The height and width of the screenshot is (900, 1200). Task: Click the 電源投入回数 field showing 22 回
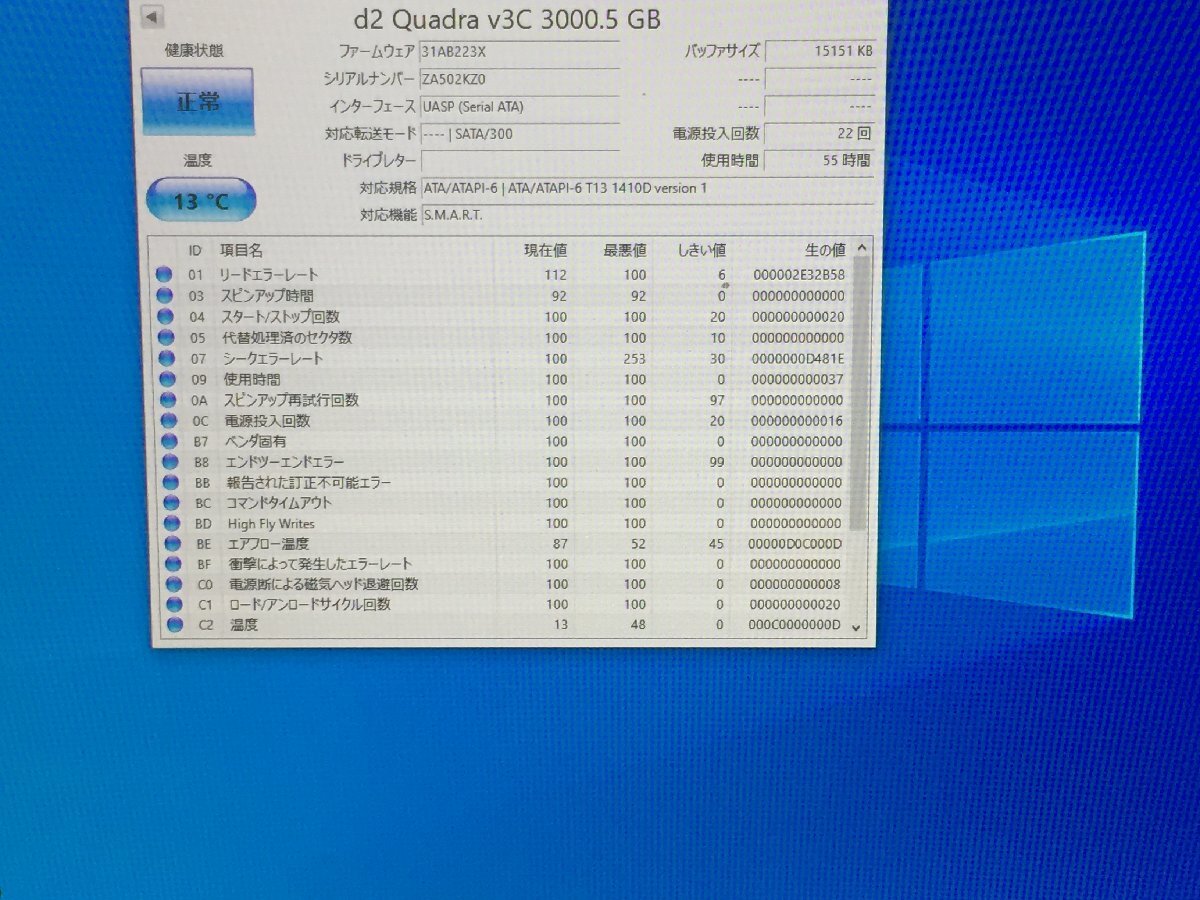(820, 133)
